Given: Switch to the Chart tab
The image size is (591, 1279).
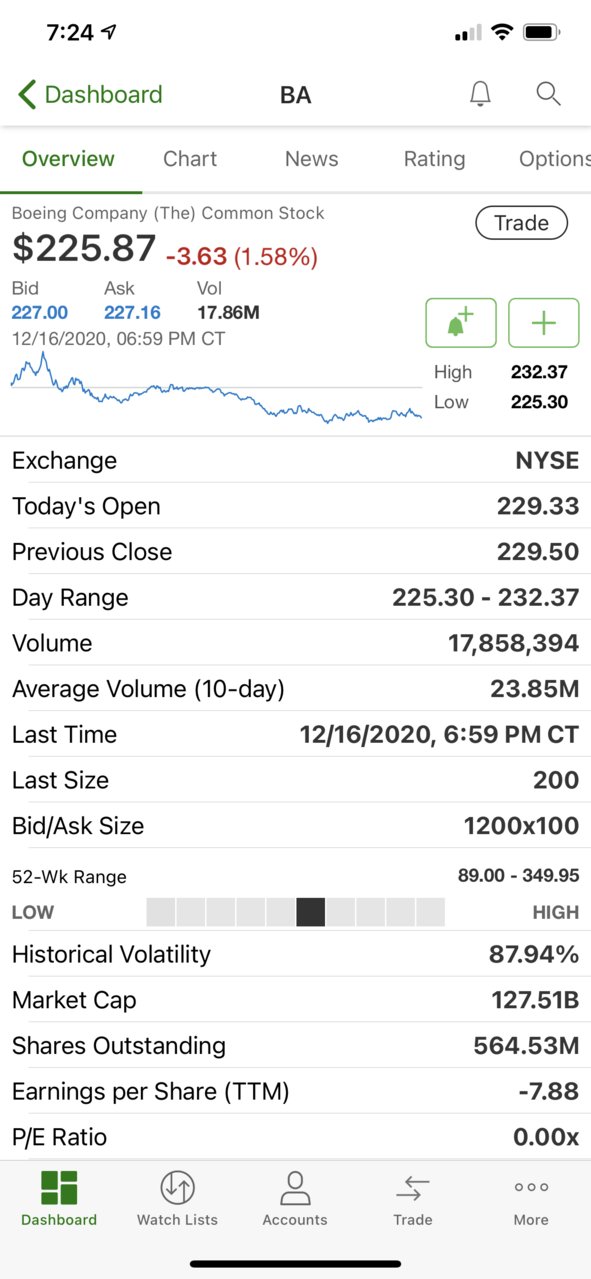Looking at the screenshot, I should click(x=190, y=159).
